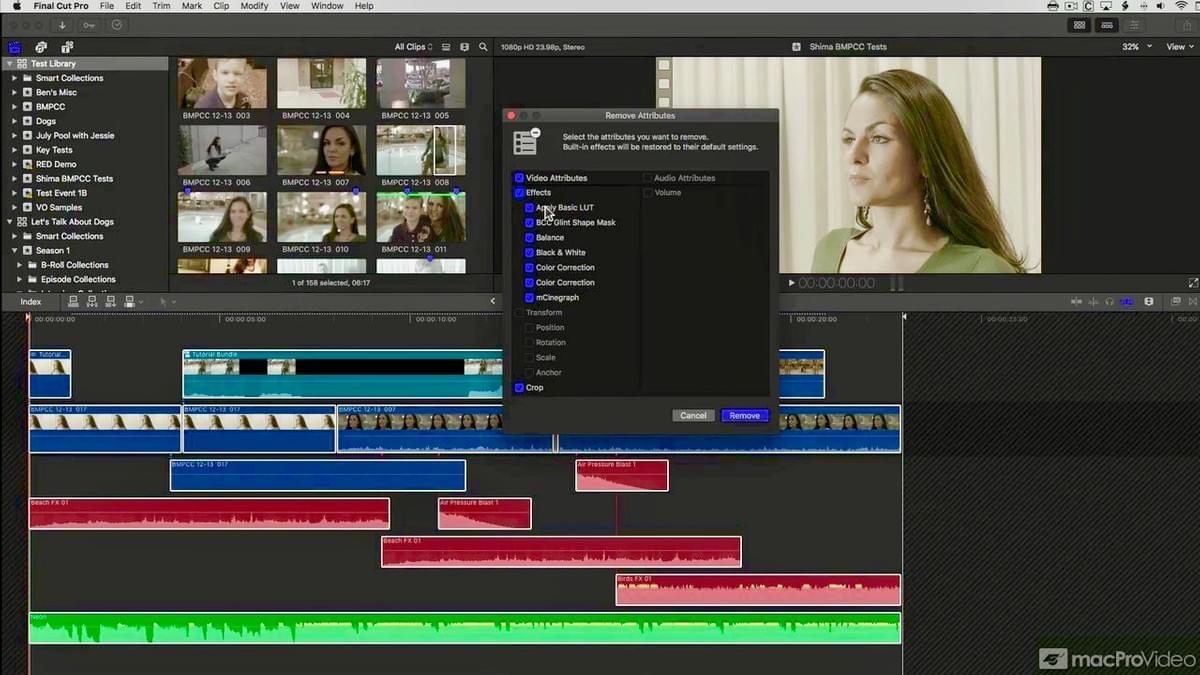Toggle the blue snapping icon above timeline
The height and width of the screenshot is (675, 1200).
tap(1127, 301)
